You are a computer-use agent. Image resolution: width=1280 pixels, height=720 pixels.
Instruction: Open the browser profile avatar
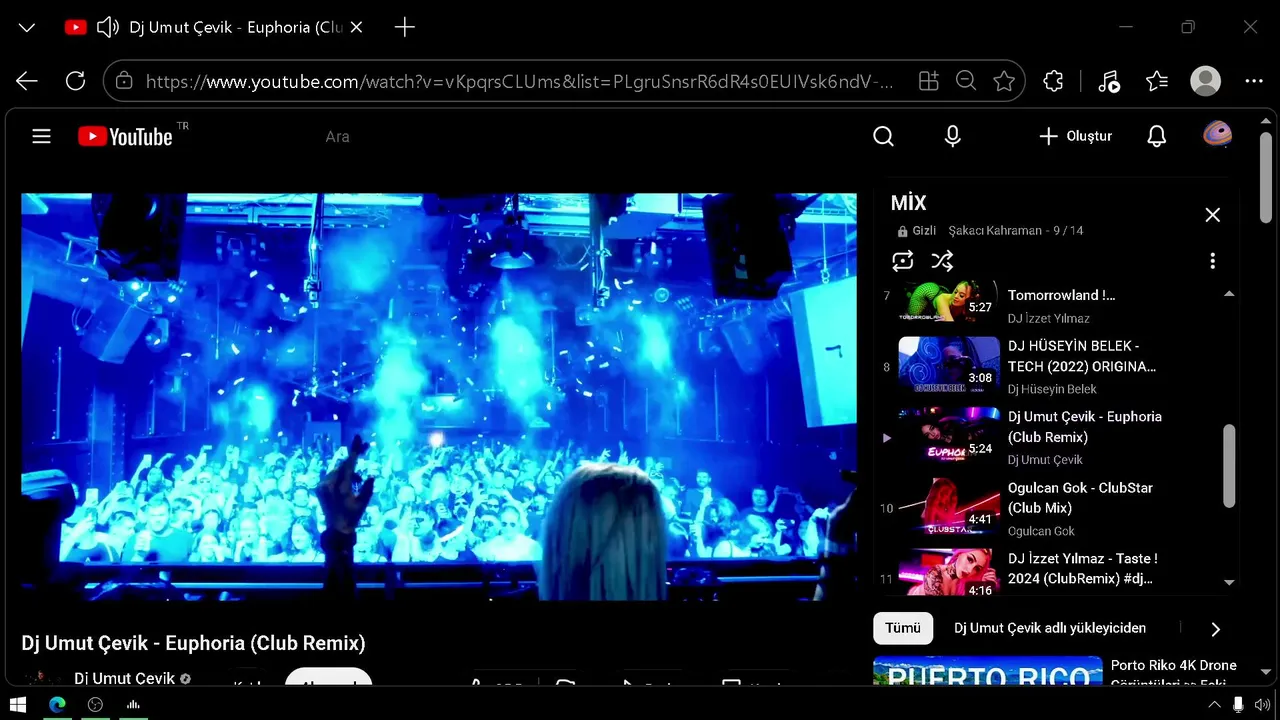click(x=1206, y=81)
